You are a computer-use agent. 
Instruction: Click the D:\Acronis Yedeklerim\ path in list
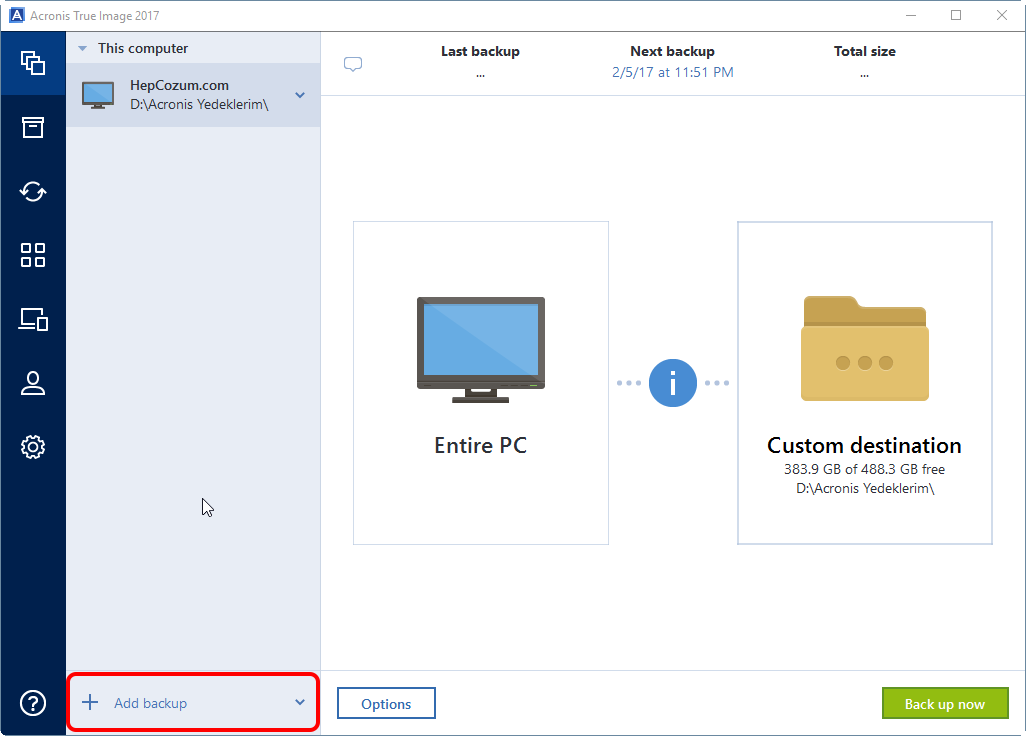tap(199, 105)
